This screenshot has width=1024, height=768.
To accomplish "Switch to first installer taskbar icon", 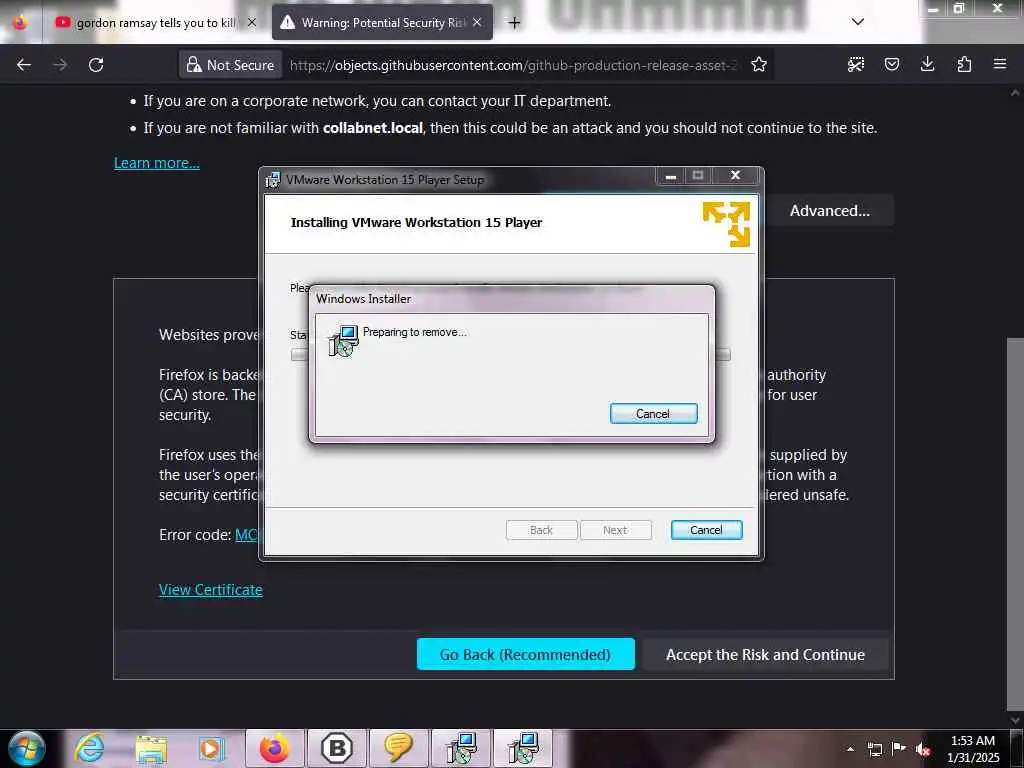I will click(x=461, y=748).
